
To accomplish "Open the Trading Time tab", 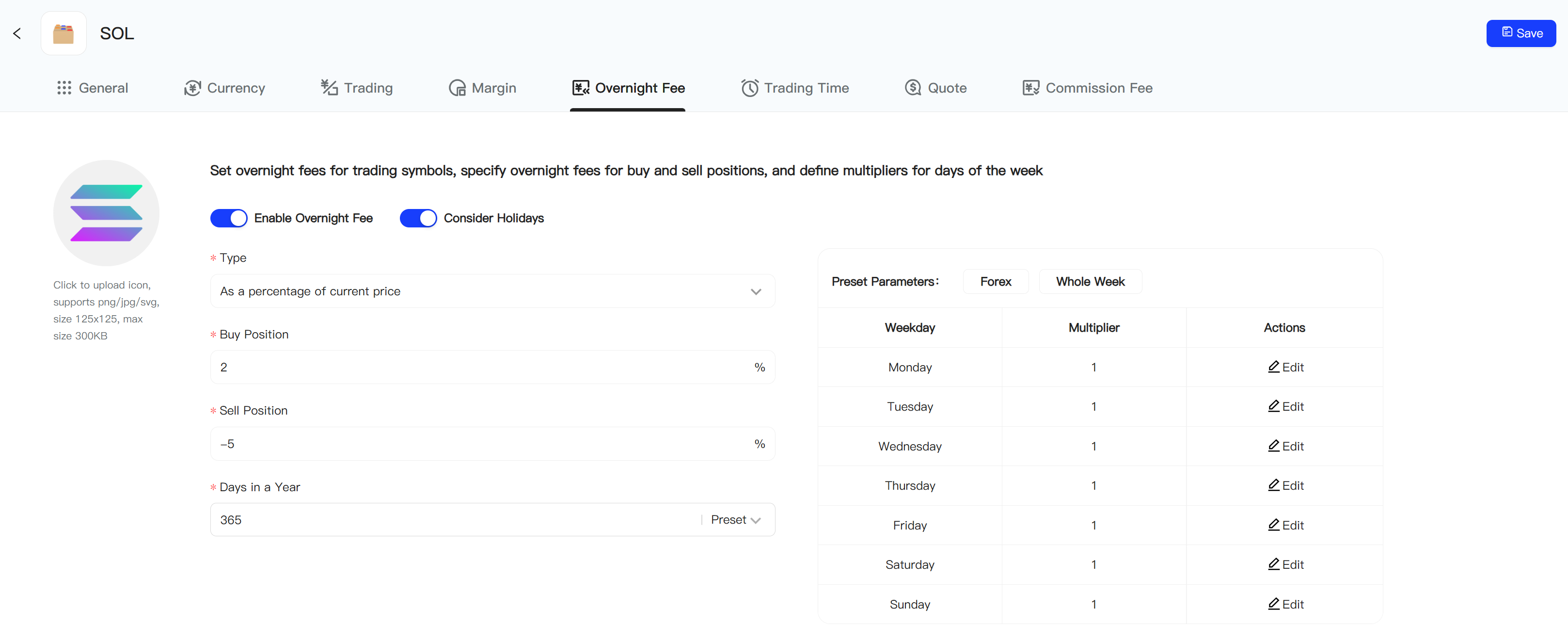I will pyautogui.click(x=795, y=88).
